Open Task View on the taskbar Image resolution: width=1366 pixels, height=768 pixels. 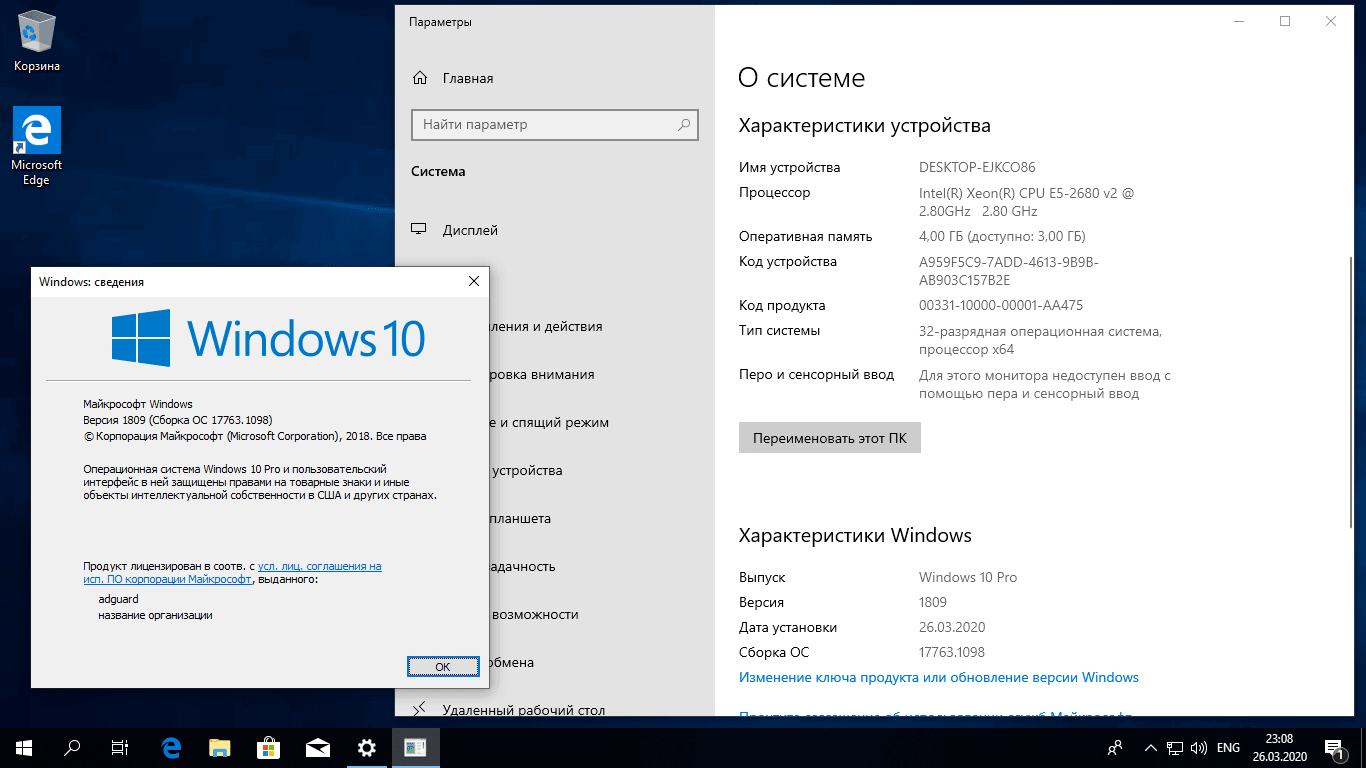(x=119, y=747)
